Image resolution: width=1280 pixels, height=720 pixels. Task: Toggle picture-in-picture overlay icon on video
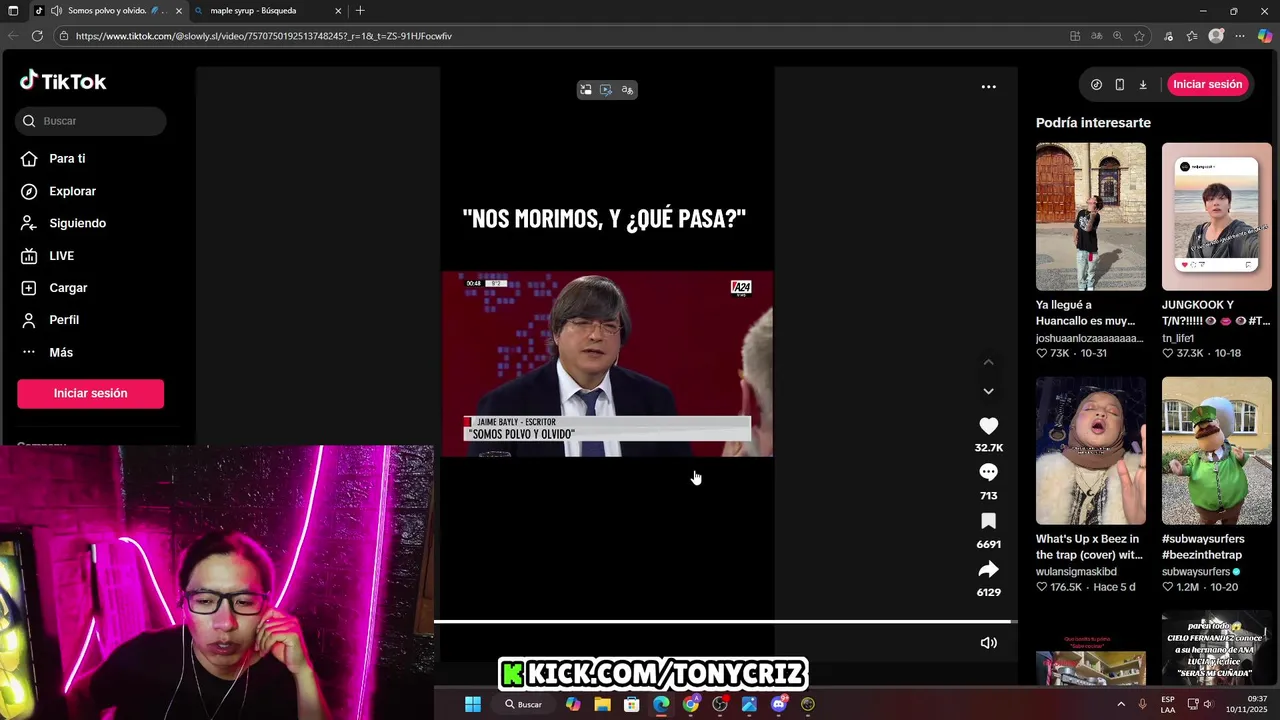(586, 90)
